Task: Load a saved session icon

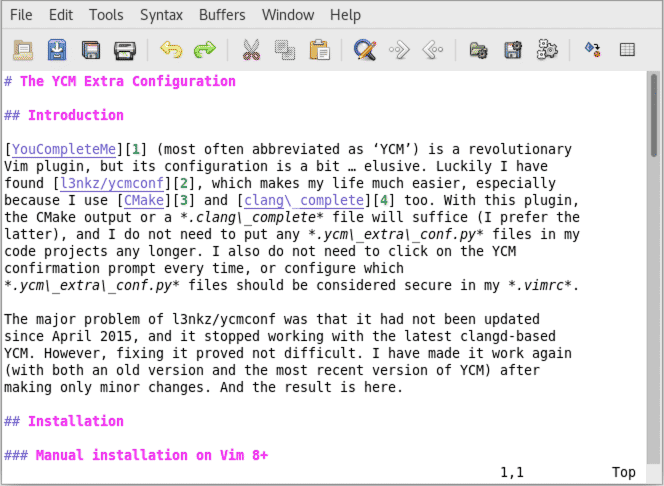Action: point(479,49)
